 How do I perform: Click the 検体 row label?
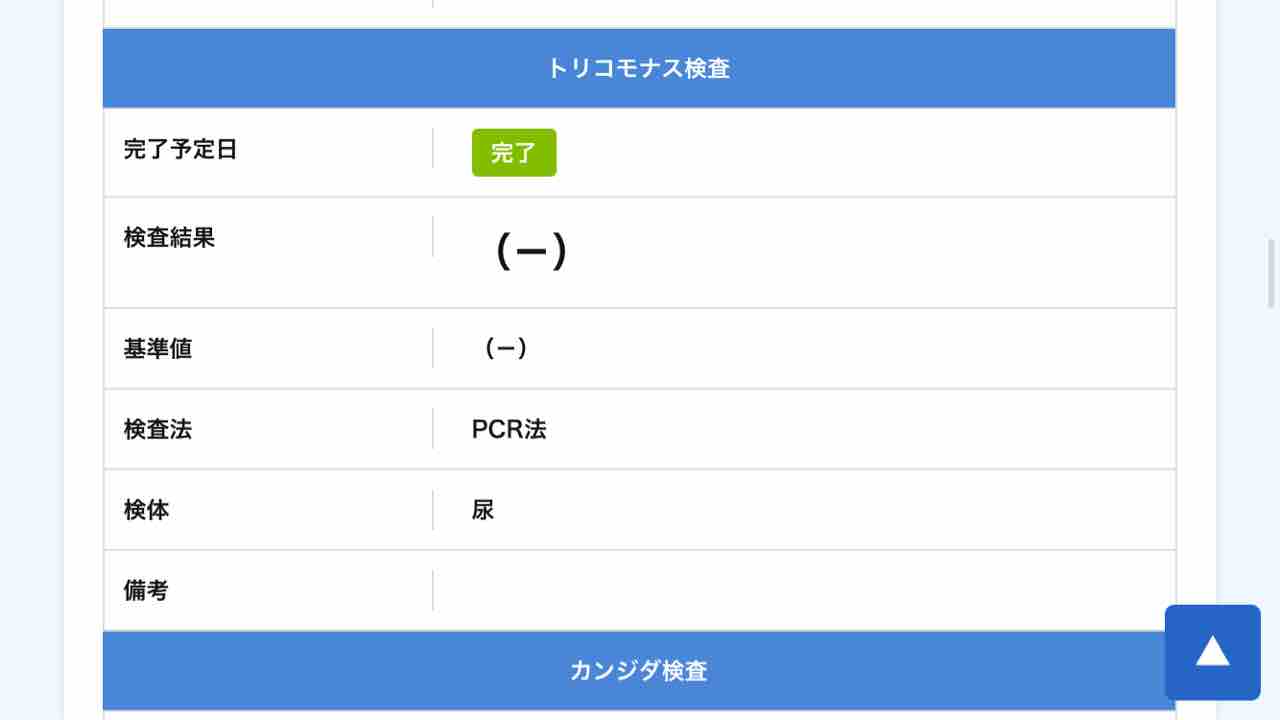pyautogui.click(x=146, y=510)
